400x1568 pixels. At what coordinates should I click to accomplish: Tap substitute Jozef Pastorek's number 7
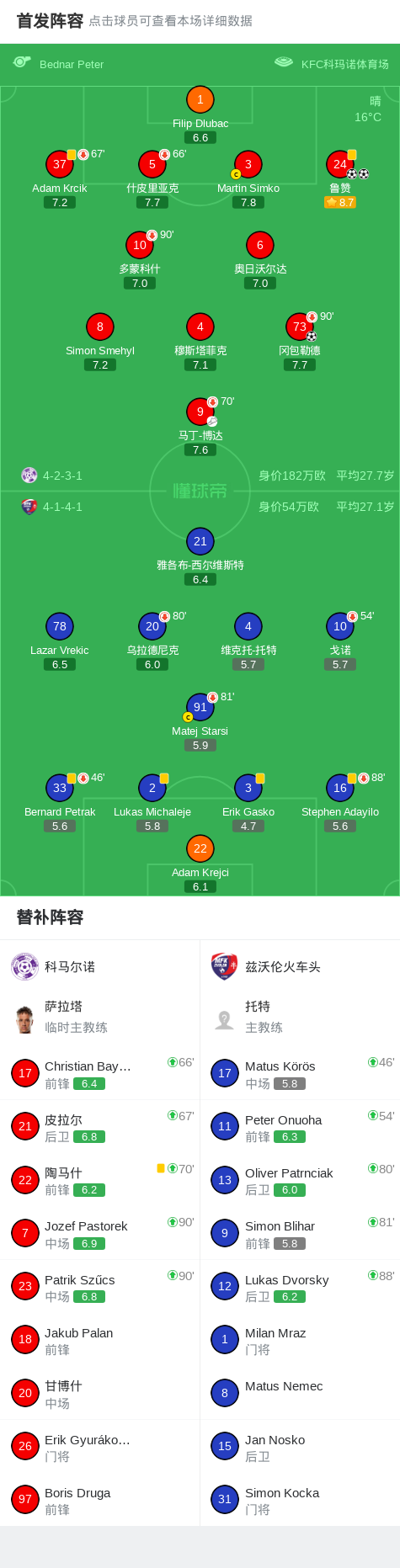pos(24,1233)
